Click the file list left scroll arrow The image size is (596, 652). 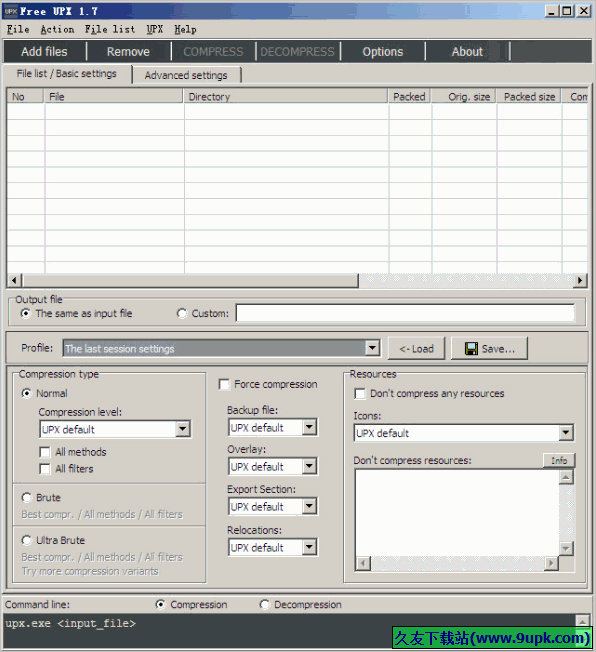[x=14, y=280]
